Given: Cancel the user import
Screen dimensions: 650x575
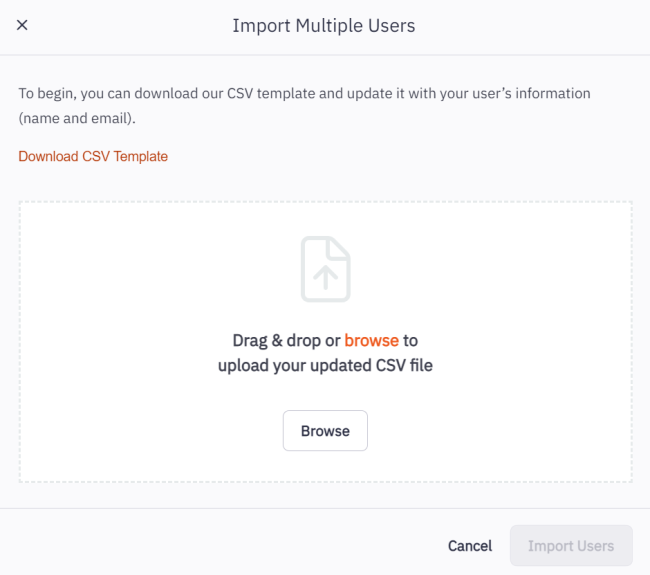Looking at the screenshot, I should pos(469,546).
